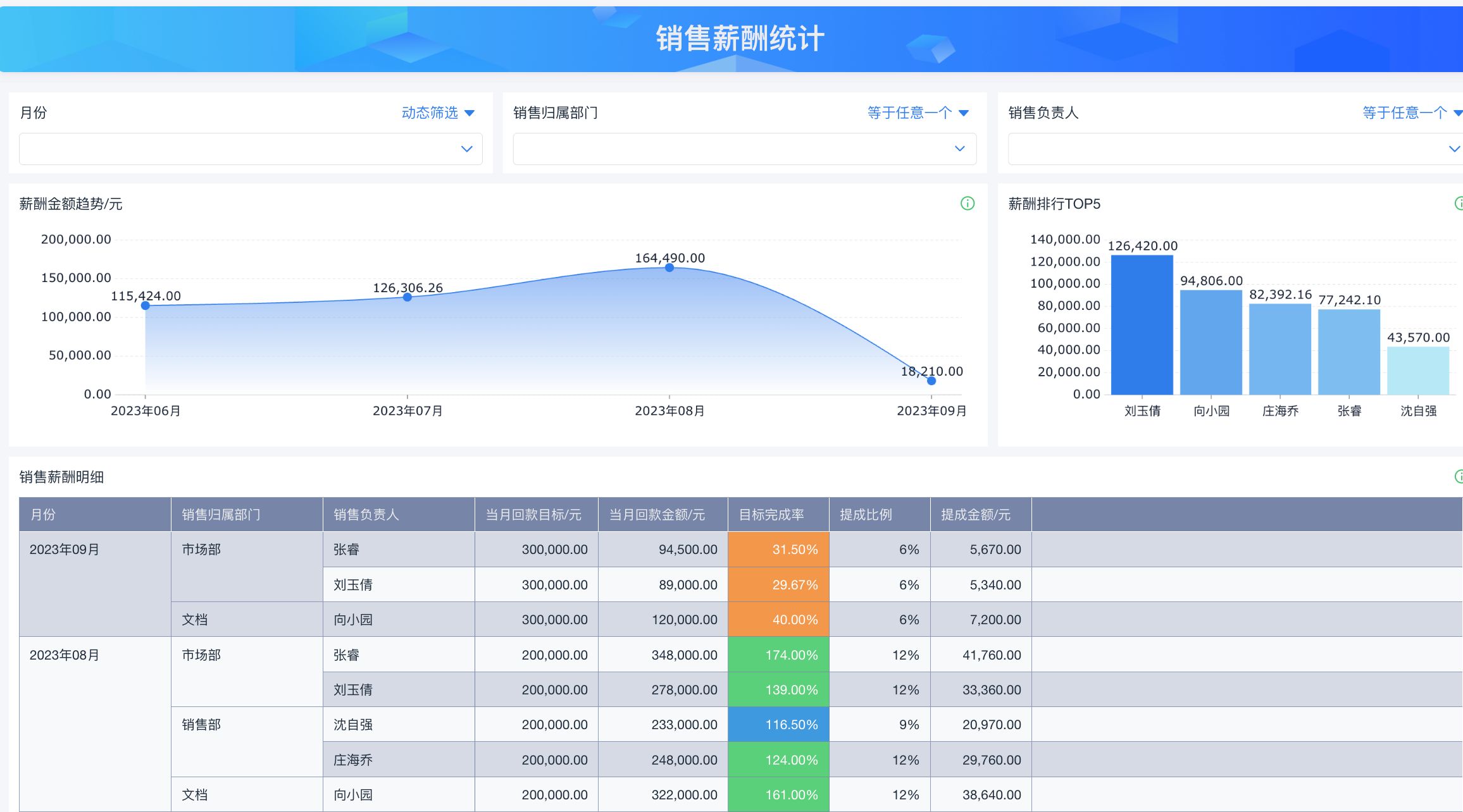Click the 18,210.00 data point for 2023年09月

point(931,381)
